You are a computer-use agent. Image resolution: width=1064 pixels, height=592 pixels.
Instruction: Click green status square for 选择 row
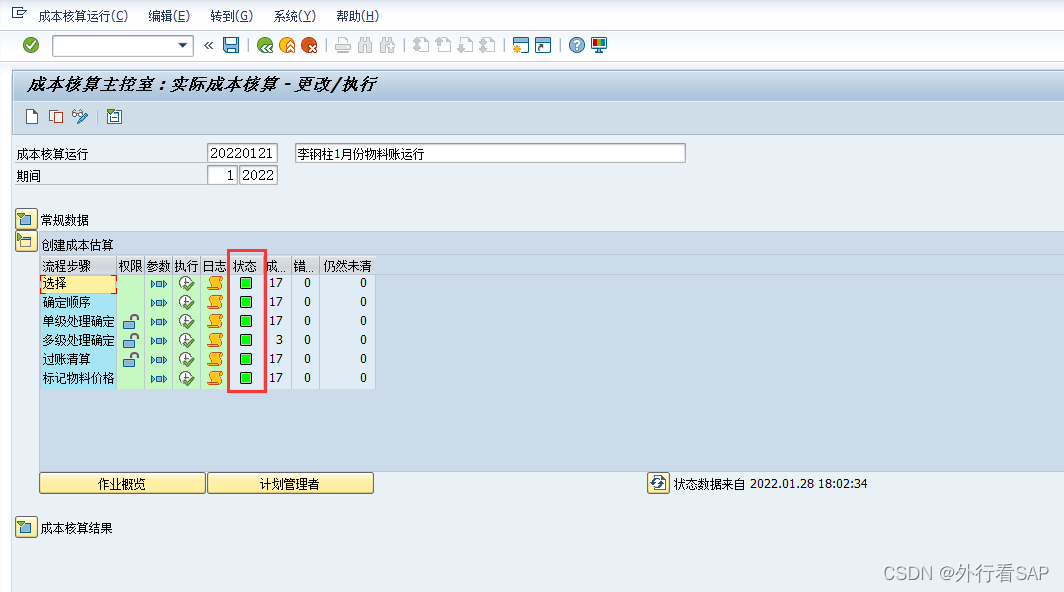click(246, 283)
